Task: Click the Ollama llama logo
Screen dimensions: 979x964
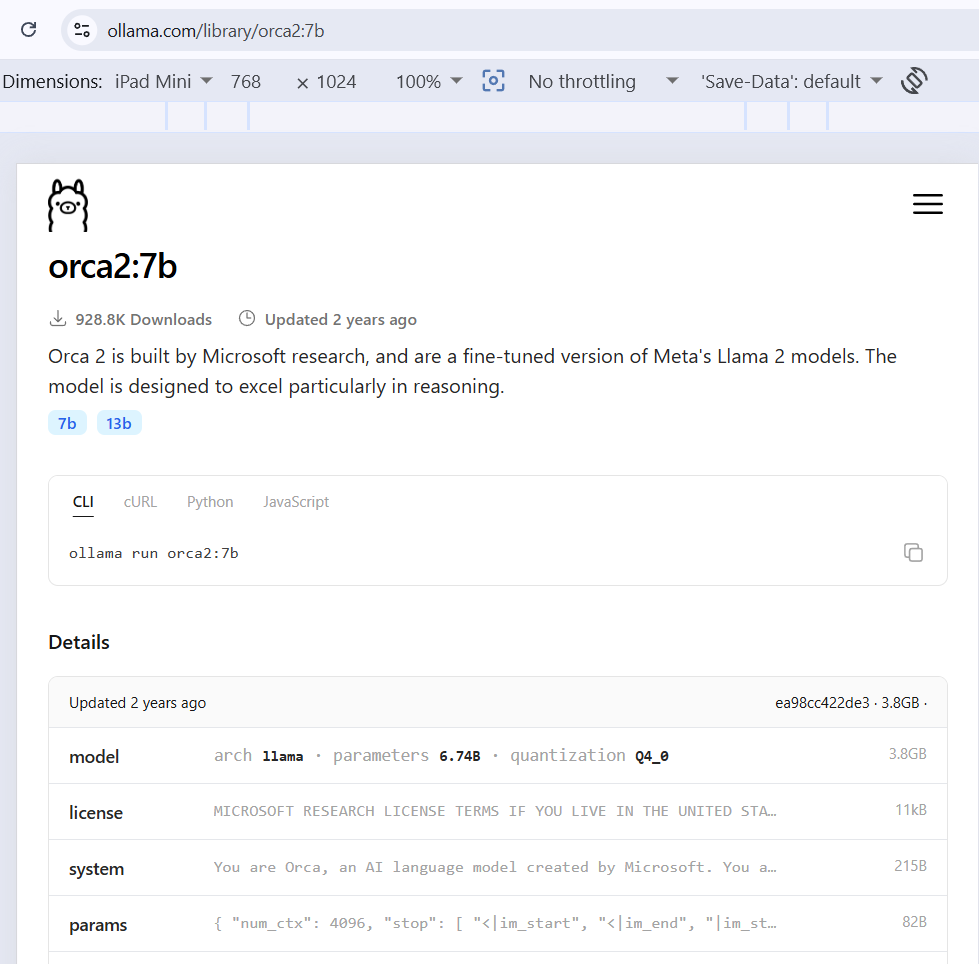Action: (x=68, y=205)
